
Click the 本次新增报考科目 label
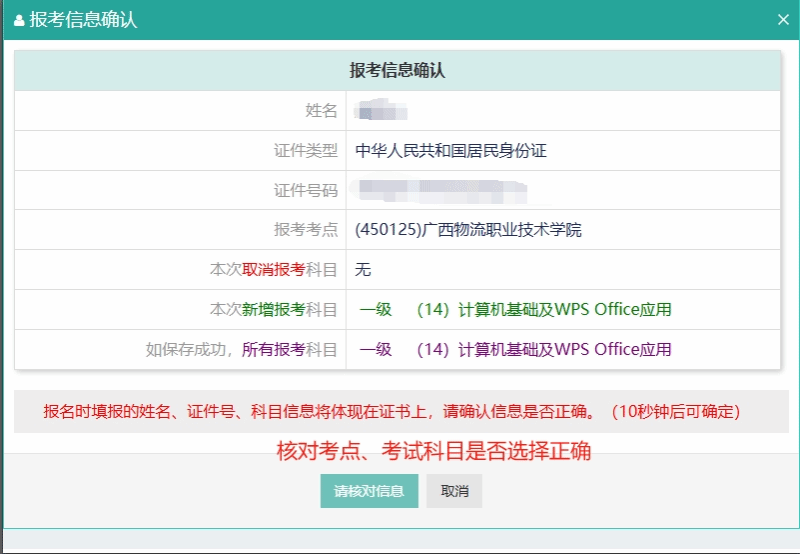(273, 310)
